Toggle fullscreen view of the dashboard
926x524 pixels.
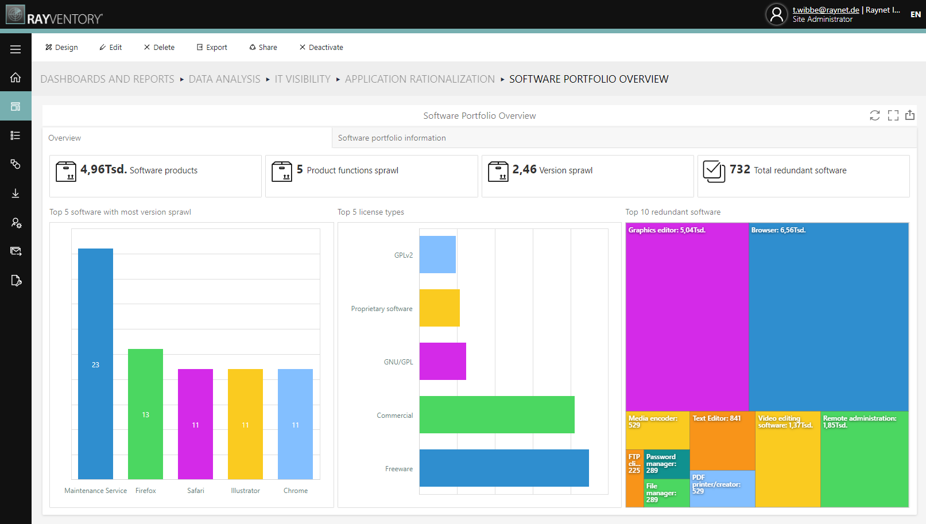click(x=893, y=116)
